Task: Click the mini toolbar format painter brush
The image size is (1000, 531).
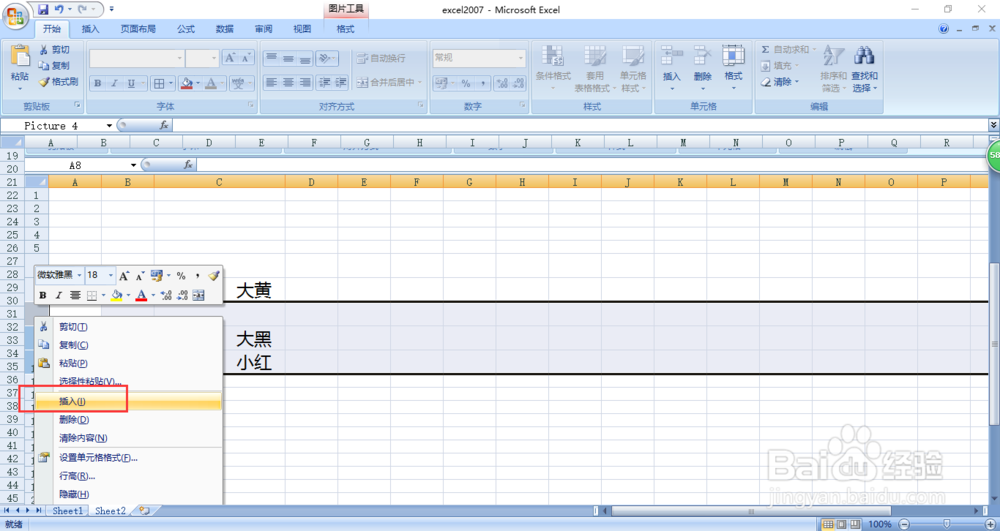Action: (214, 275)
